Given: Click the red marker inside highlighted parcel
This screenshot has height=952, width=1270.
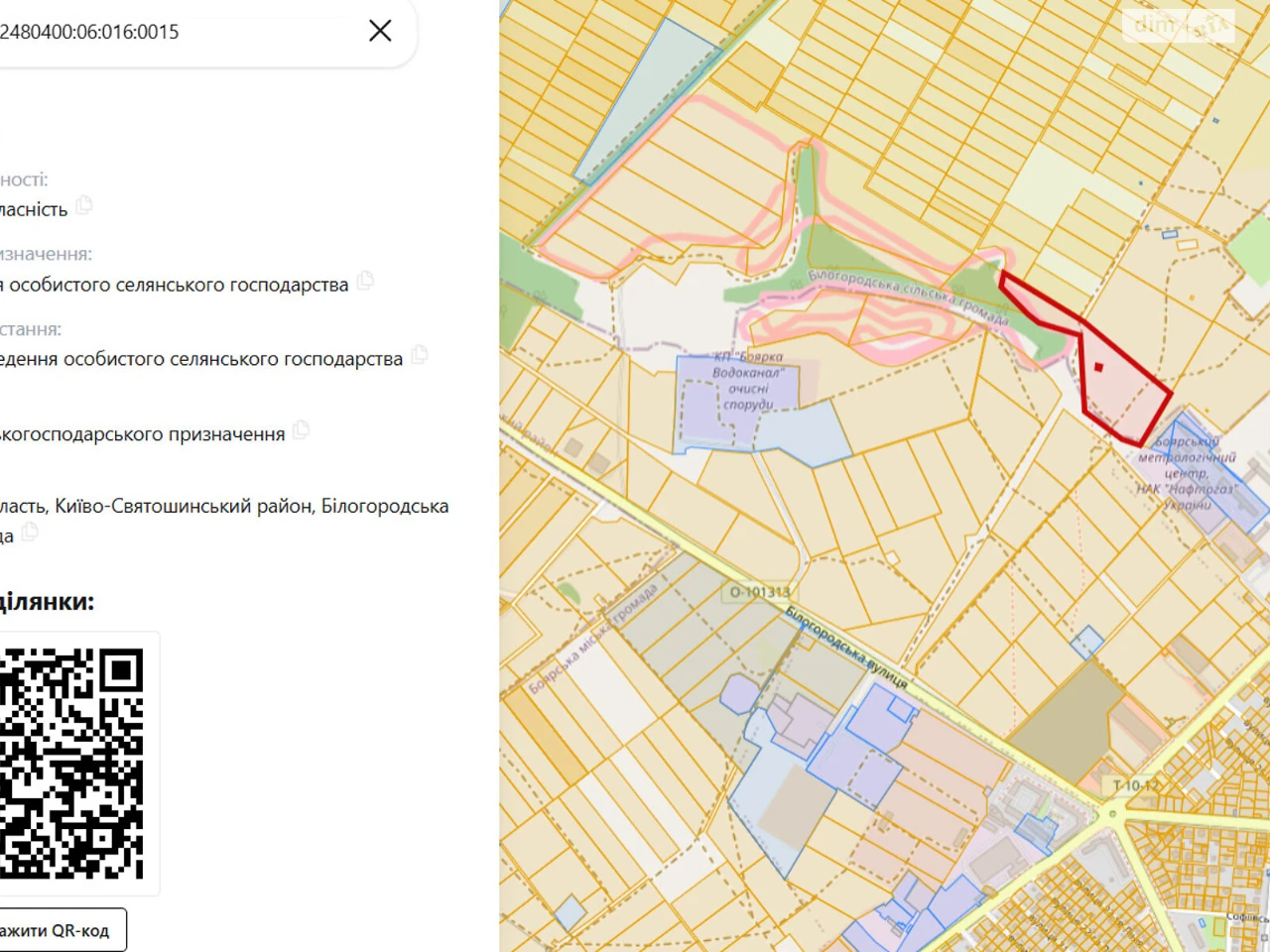Looking at the screenshot, I should pos(1098,367).
